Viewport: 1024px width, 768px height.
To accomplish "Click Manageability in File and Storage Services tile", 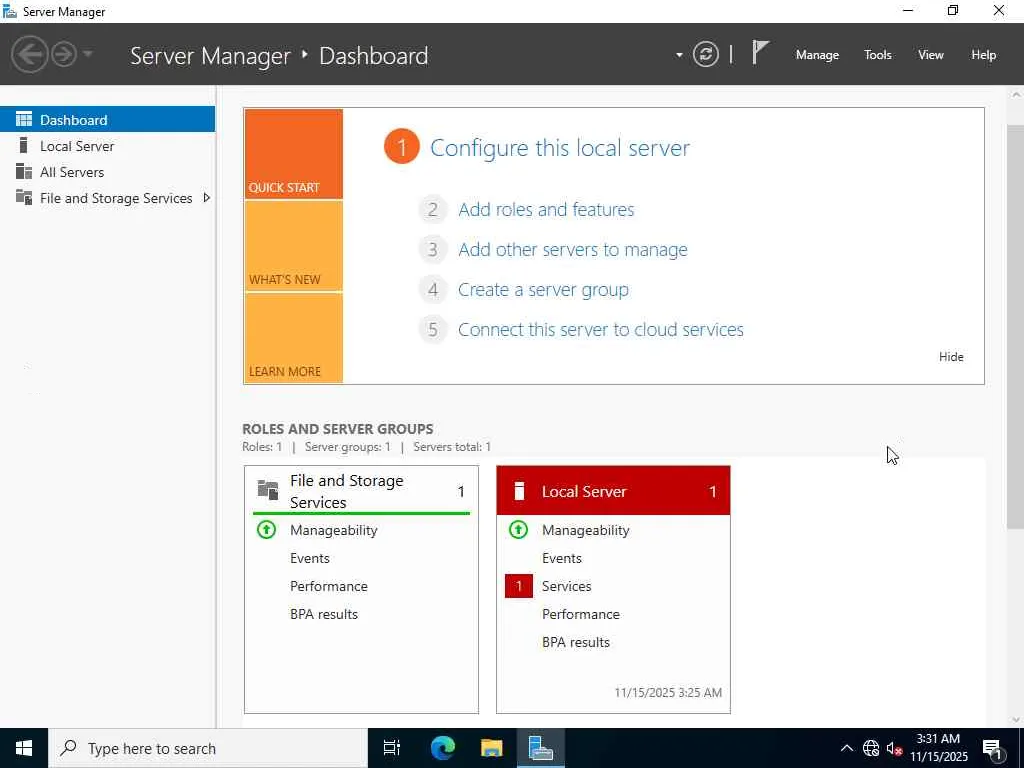I will point(334,530).
